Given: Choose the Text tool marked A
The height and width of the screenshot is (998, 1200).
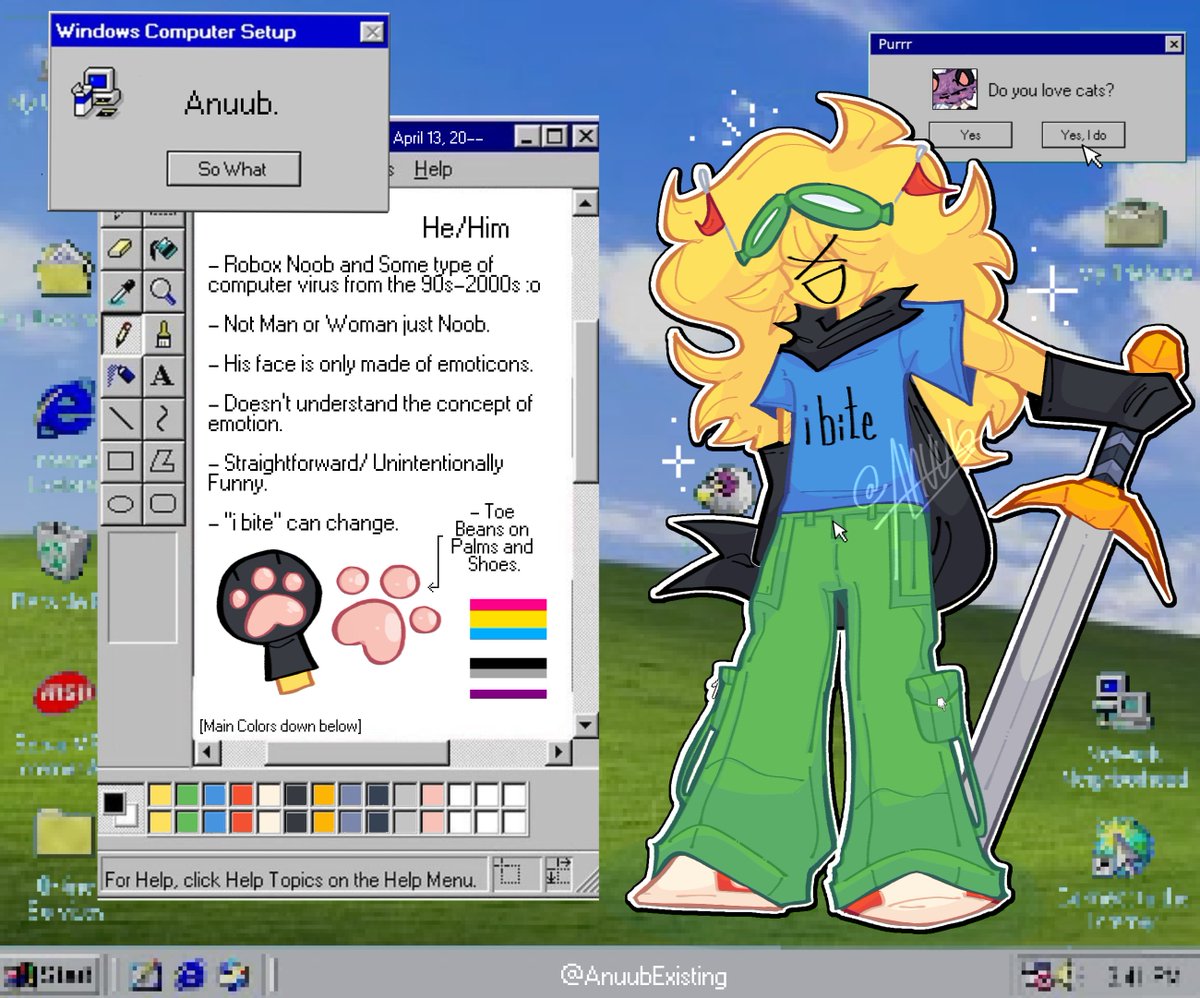Looking at the screenshot, I should click(162, 375).
